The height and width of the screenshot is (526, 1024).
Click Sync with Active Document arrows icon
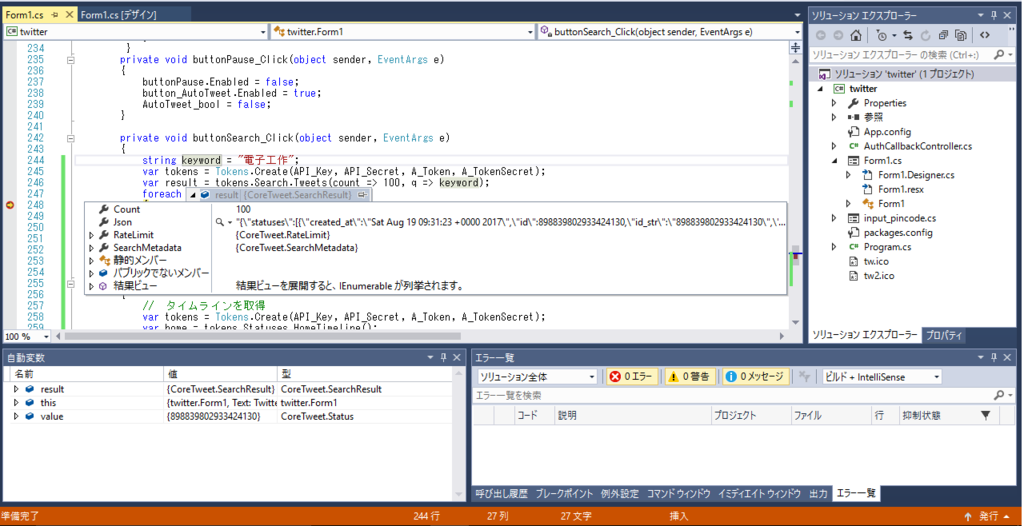tap(908, 35)
